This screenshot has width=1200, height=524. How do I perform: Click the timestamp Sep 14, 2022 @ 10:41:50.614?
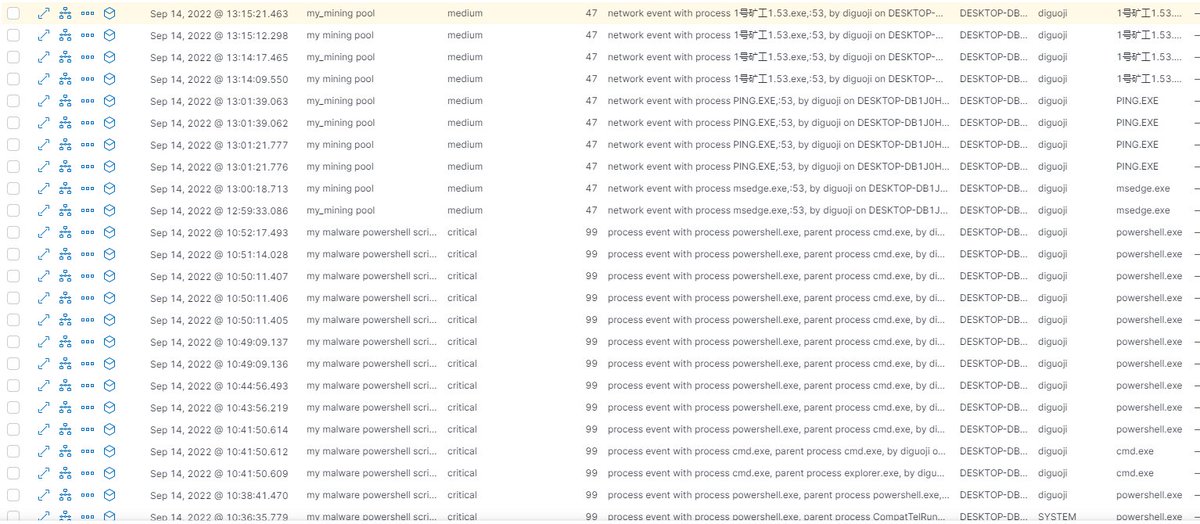219,430
